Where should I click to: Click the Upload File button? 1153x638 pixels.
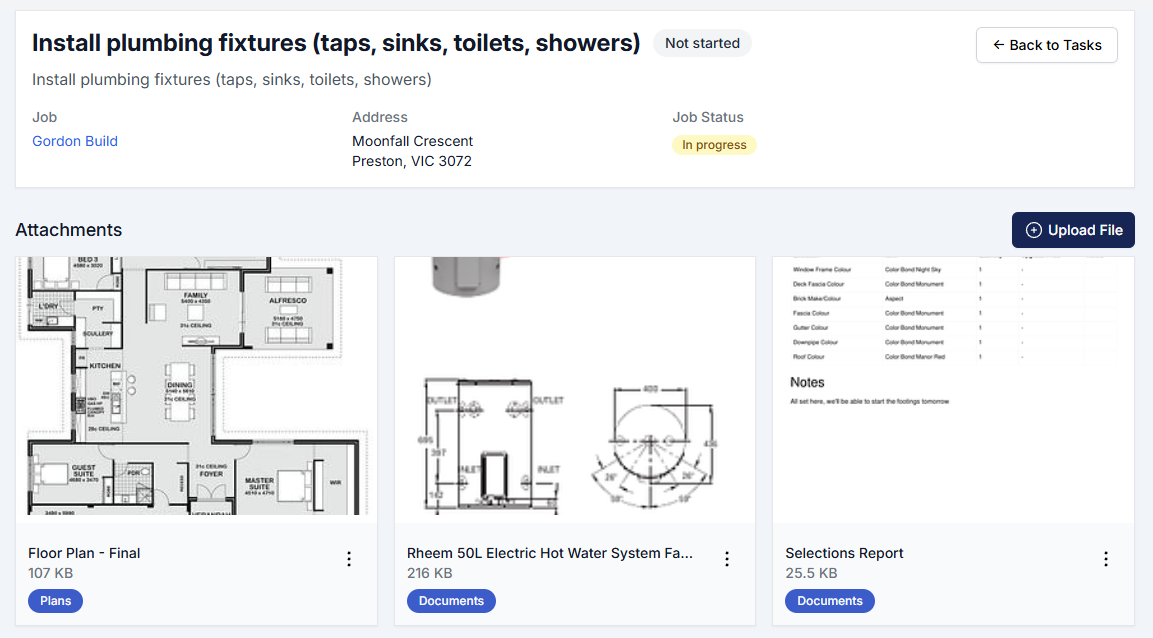[1073, 230]
